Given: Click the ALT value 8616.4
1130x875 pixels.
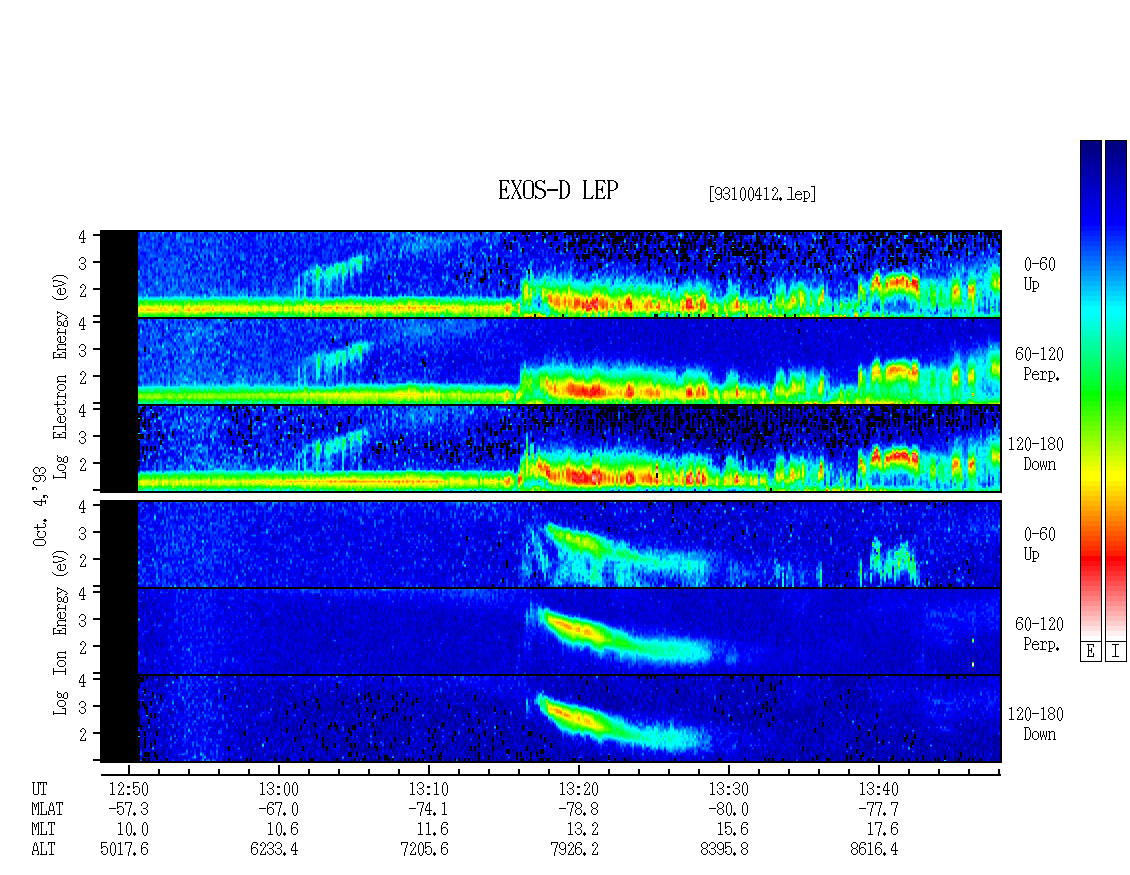Looking at the screenshot, I should [x=874, y=850].
